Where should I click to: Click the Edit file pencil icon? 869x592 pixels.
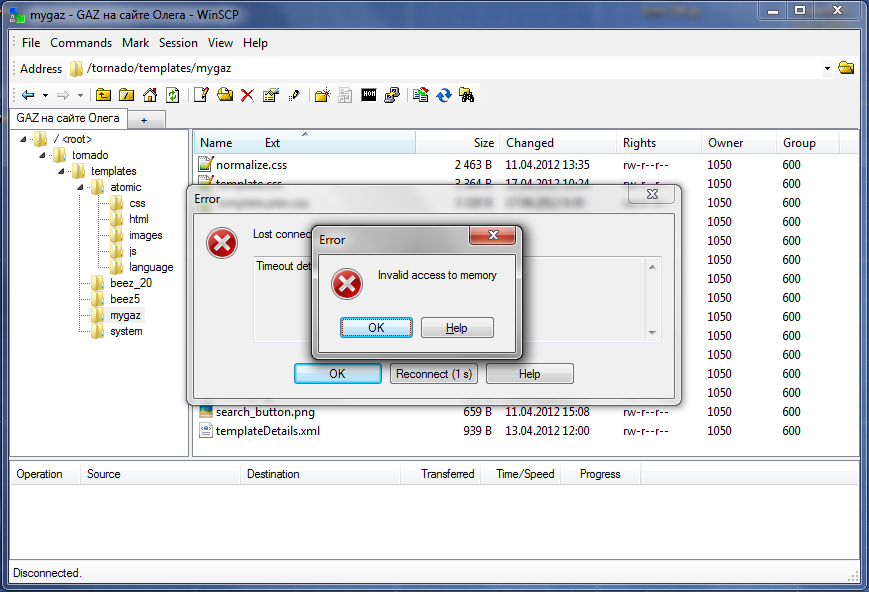coord(201,95)
